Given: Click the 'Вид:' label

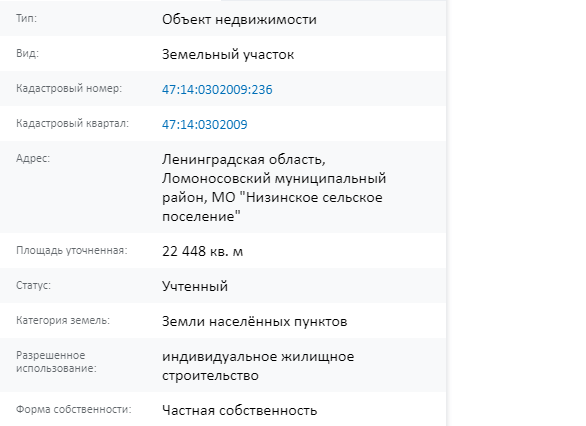Looking at the screenshot, I should pos(27,53).
